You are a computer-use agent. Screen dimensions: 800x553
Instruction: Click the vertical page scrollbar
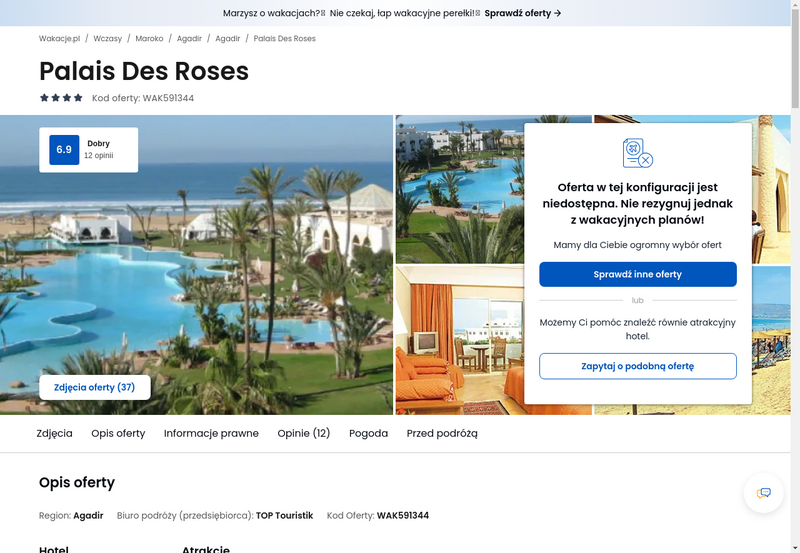[795, 276]
